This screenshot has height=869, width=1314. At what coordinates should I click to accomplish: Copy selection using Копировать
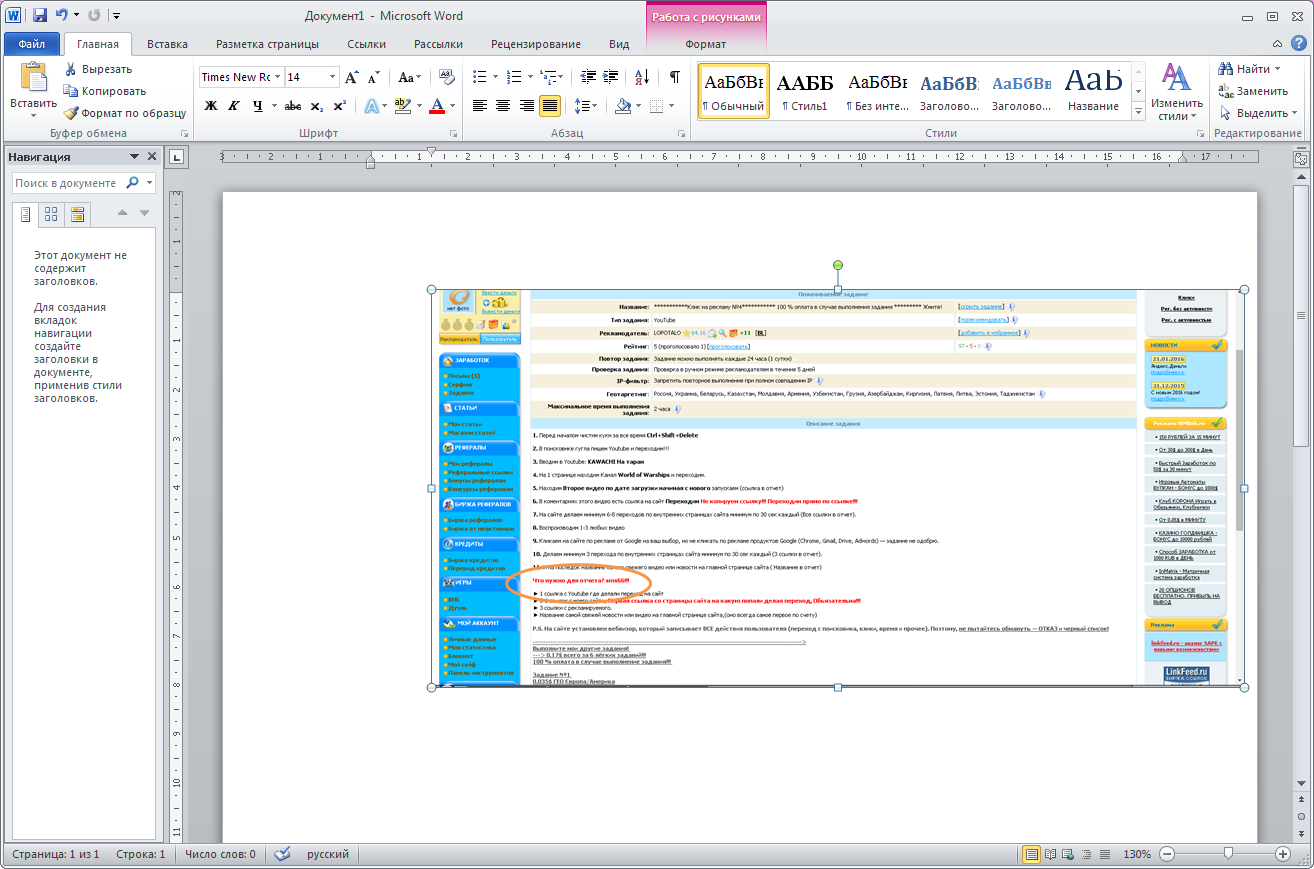point(105,91)
